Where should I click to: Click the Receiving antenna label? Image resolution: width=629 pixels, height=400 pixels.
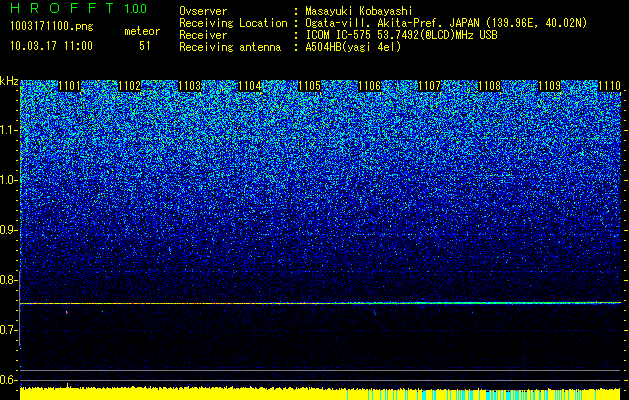click(x=230, y=47)
